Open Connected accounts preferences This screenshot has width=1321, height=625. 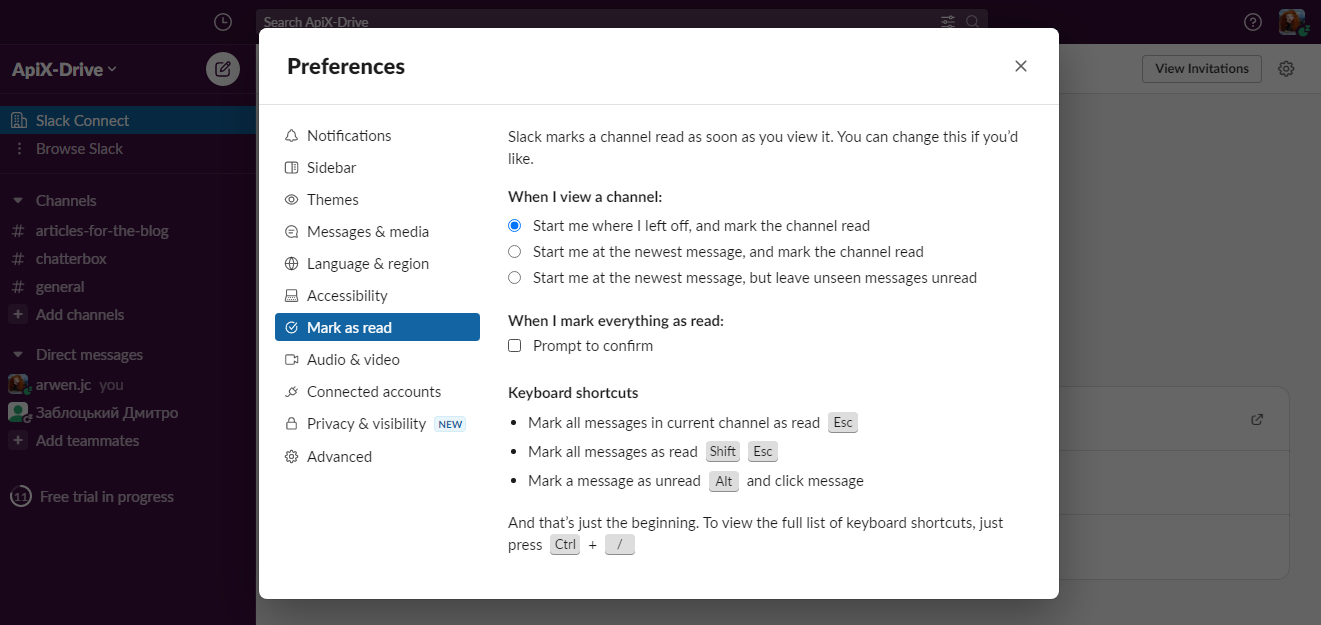[x=377, y=391]
